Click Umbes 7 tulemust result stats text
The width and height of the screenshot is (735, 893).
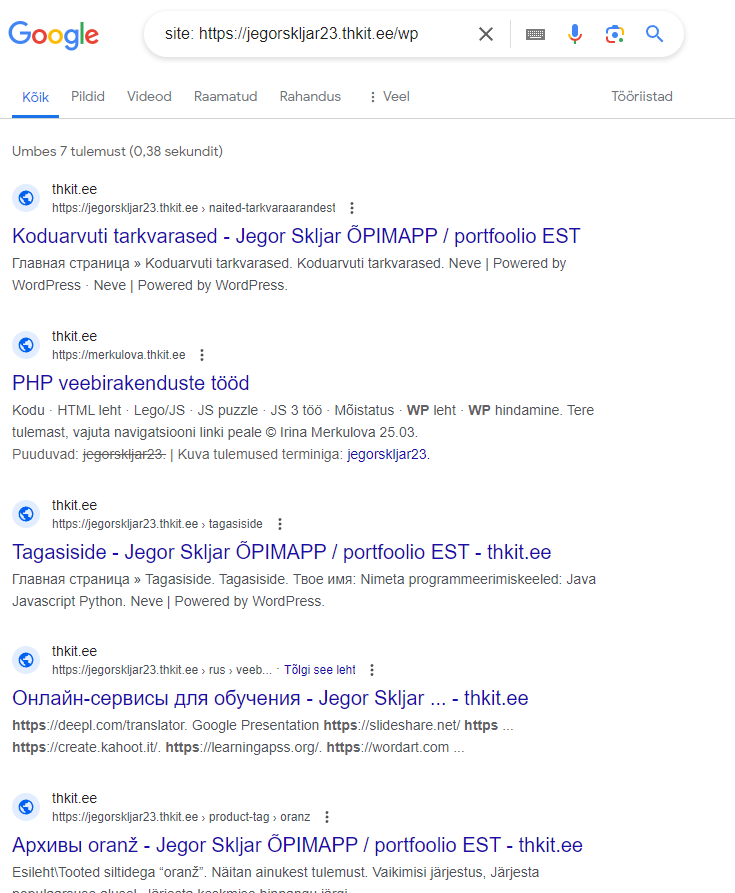pos(117,151)
